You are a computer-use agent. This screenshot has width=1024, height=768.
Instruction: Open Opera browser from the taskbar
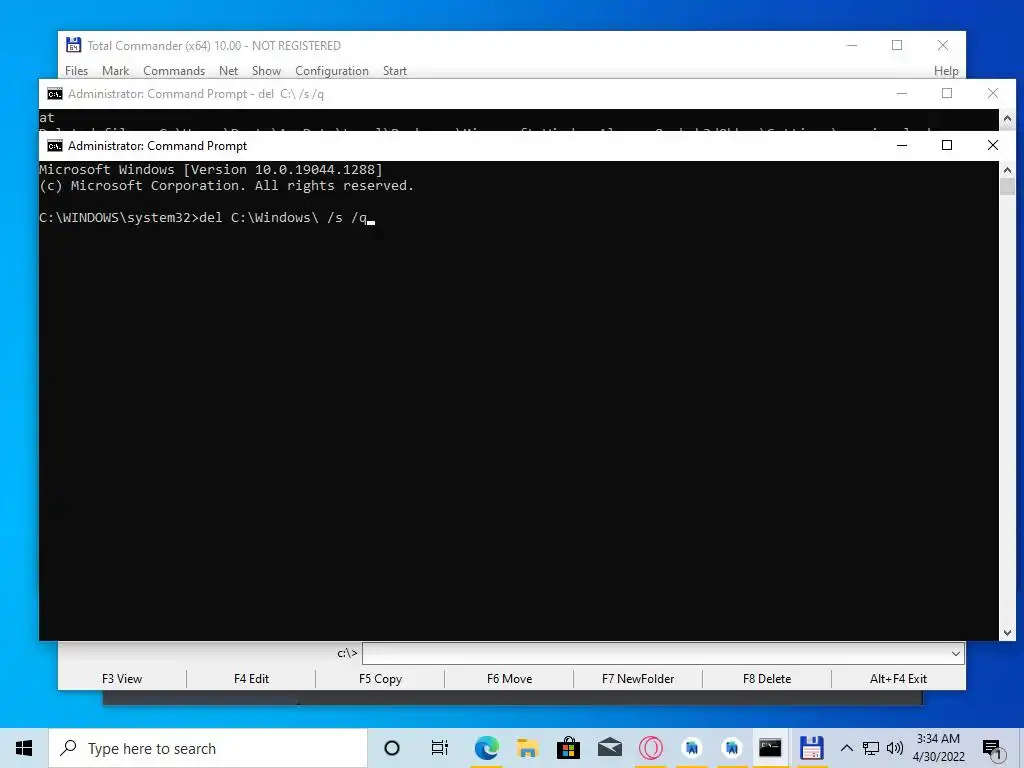pyautogui.click(x=650, y=748)
